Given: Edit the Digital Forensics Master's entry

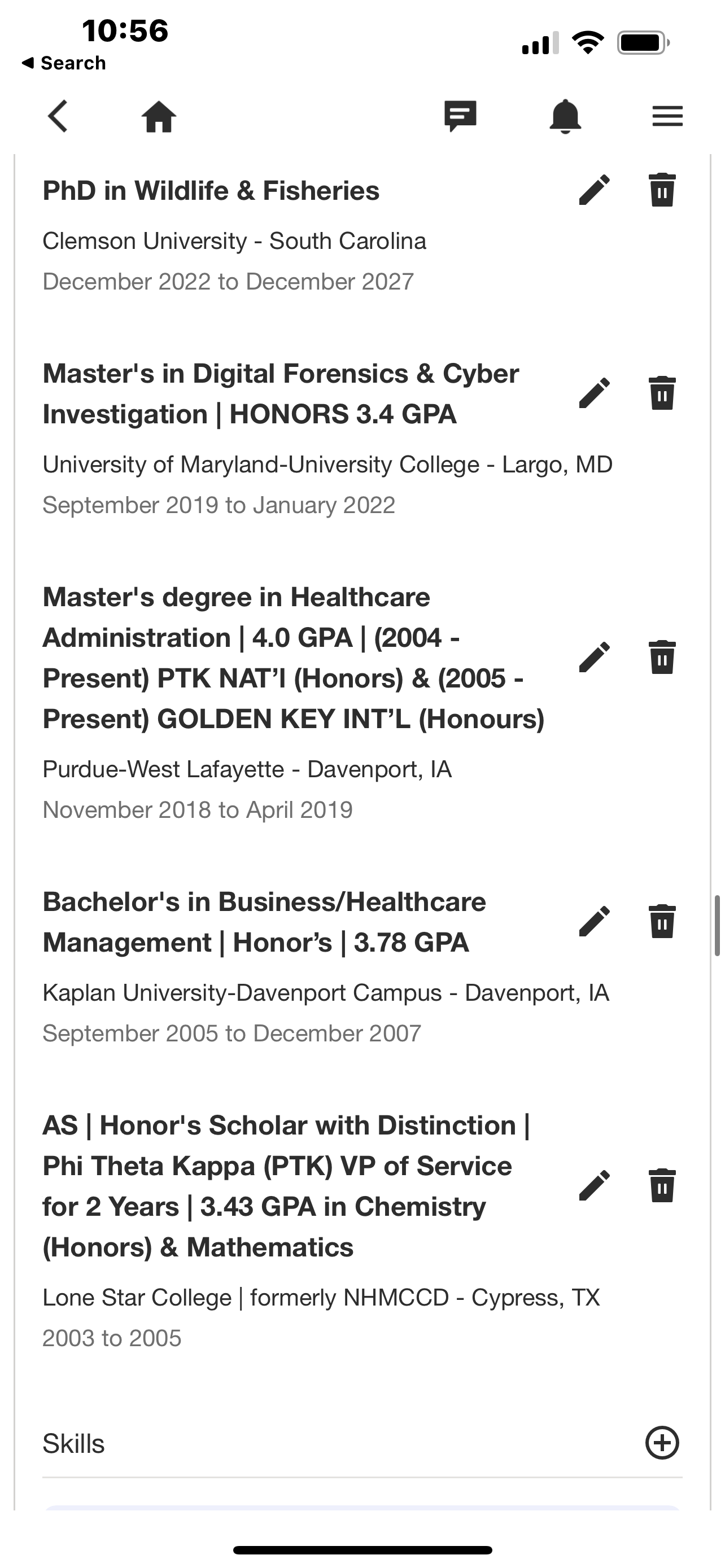Looking at the screenshot, I should (594, 393).
